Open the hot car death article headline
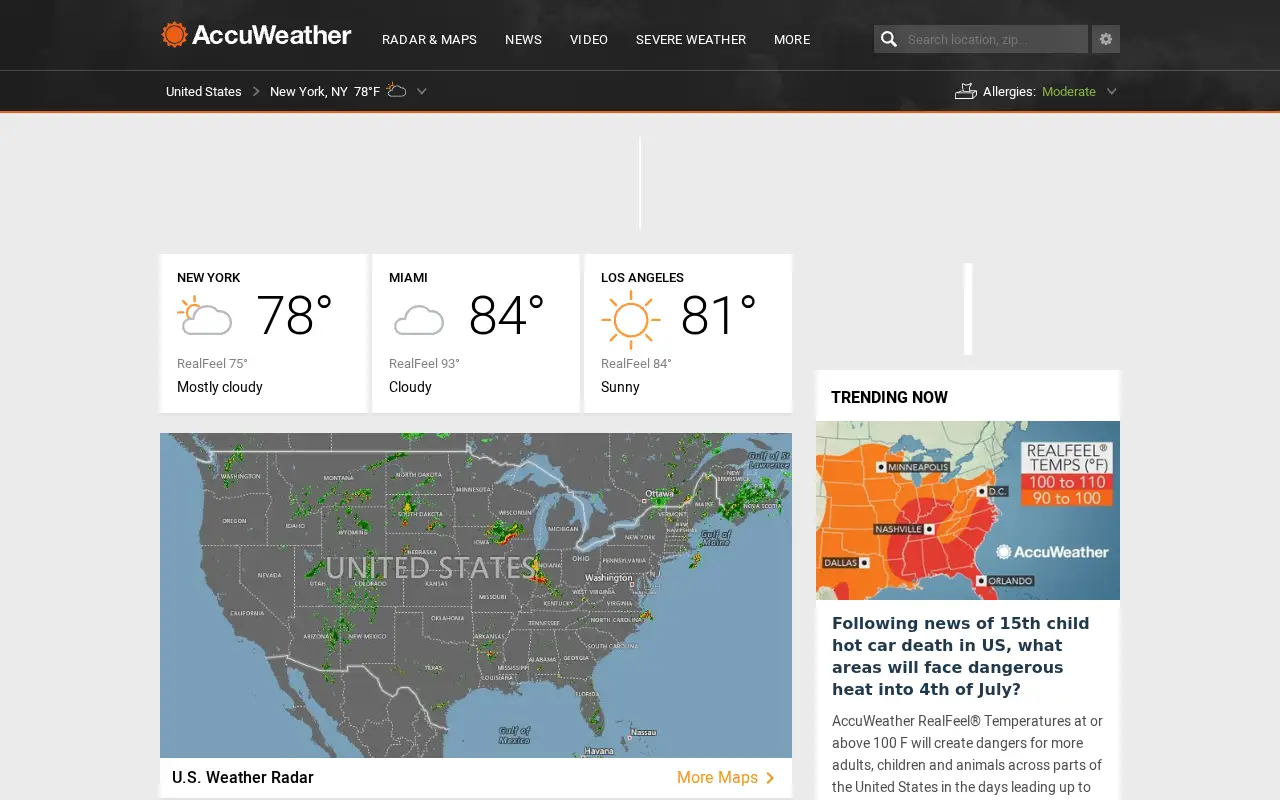 961,656
